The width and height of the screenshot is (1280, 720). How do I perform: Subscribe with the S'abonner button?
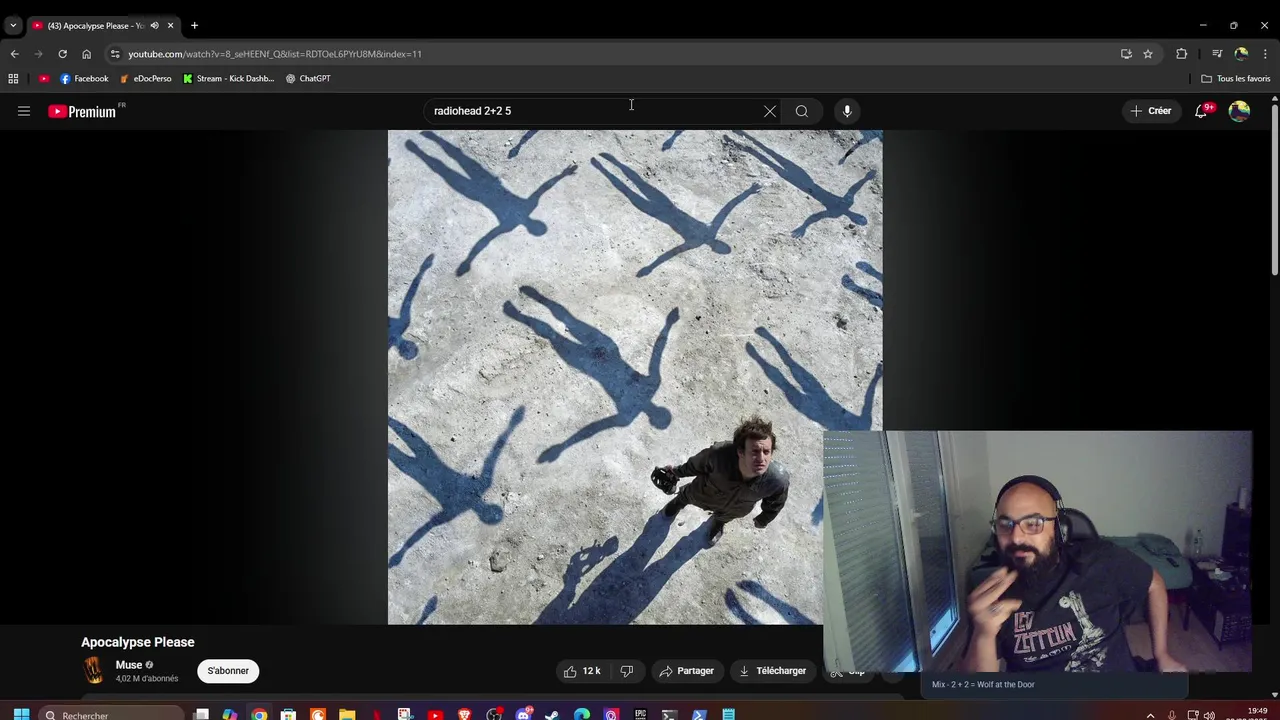point(228,671)
